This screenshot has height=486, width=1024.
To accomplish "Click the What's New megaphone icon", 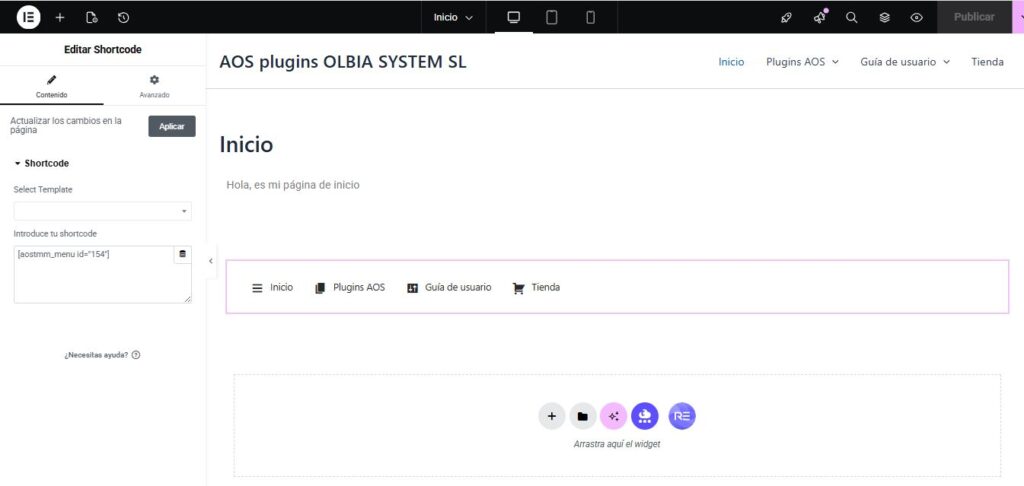I will [820, 17].
